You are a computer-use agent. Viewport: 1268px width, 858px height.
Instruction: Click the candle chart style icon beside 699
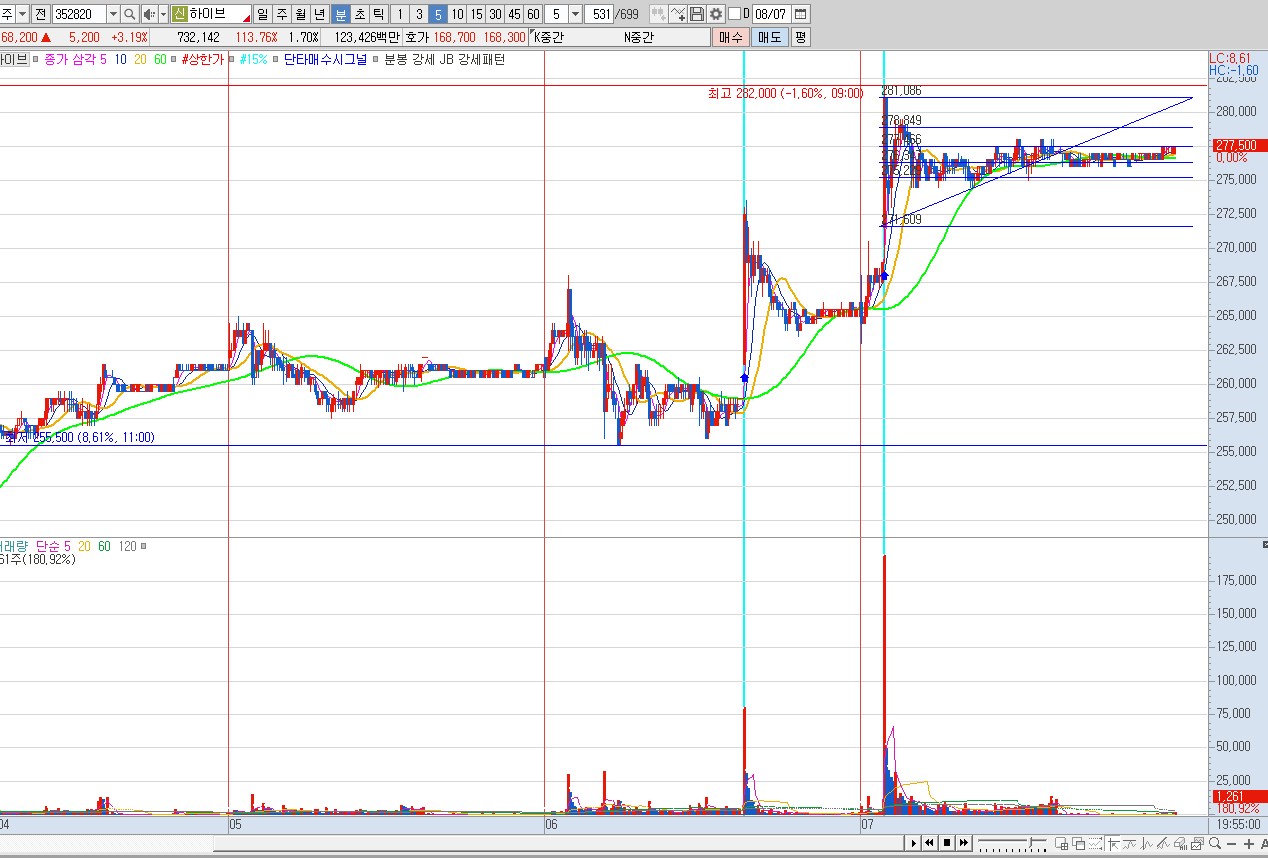point(658,14)
